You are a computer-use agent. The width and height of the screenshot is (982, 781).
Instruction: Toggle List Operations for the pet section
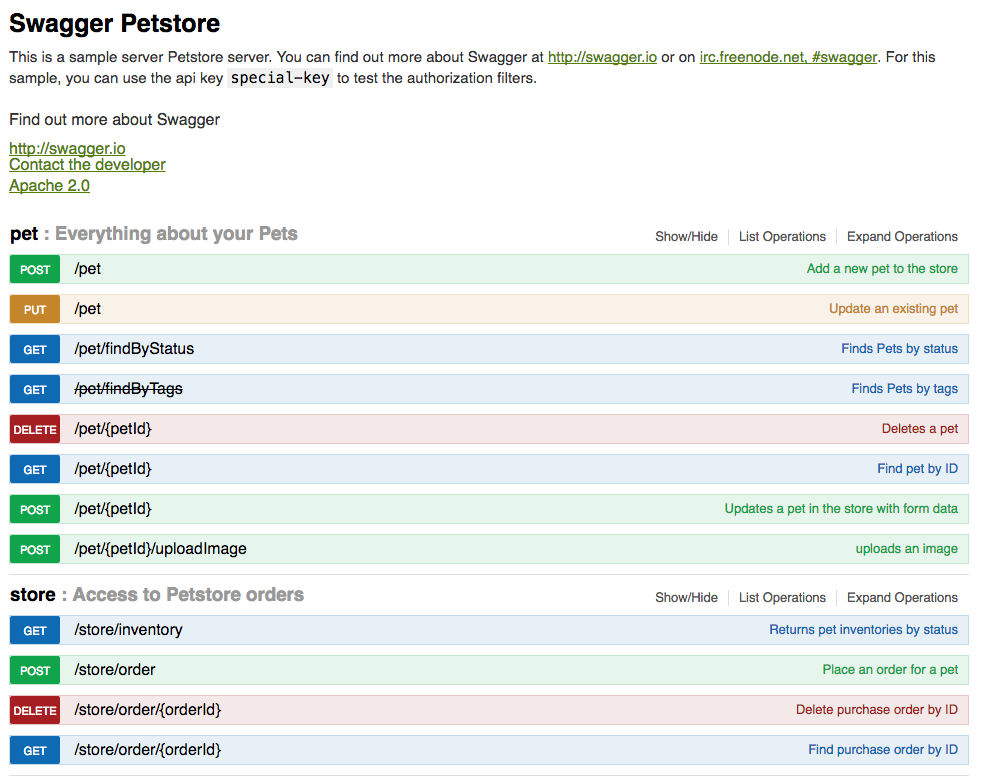(x=781, y=236)
